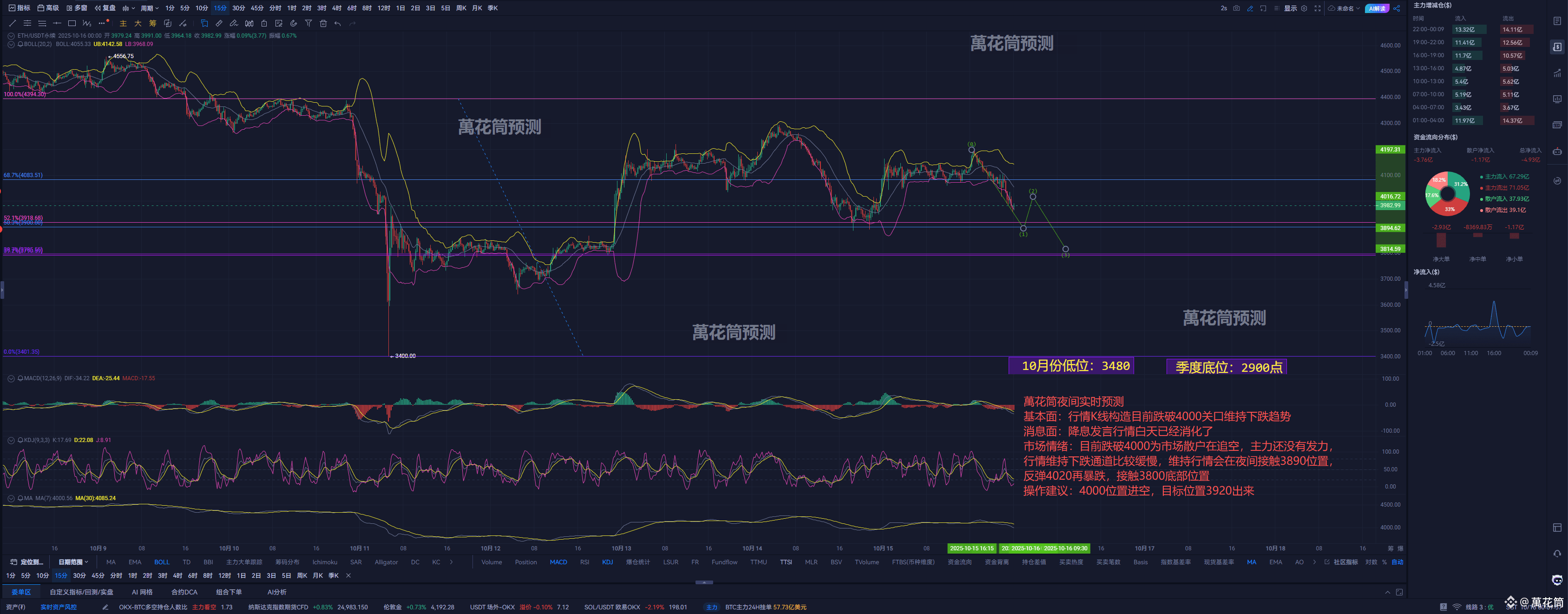
Task: Open the 日期范围 date range dropdown
Action: click(73, 561)
